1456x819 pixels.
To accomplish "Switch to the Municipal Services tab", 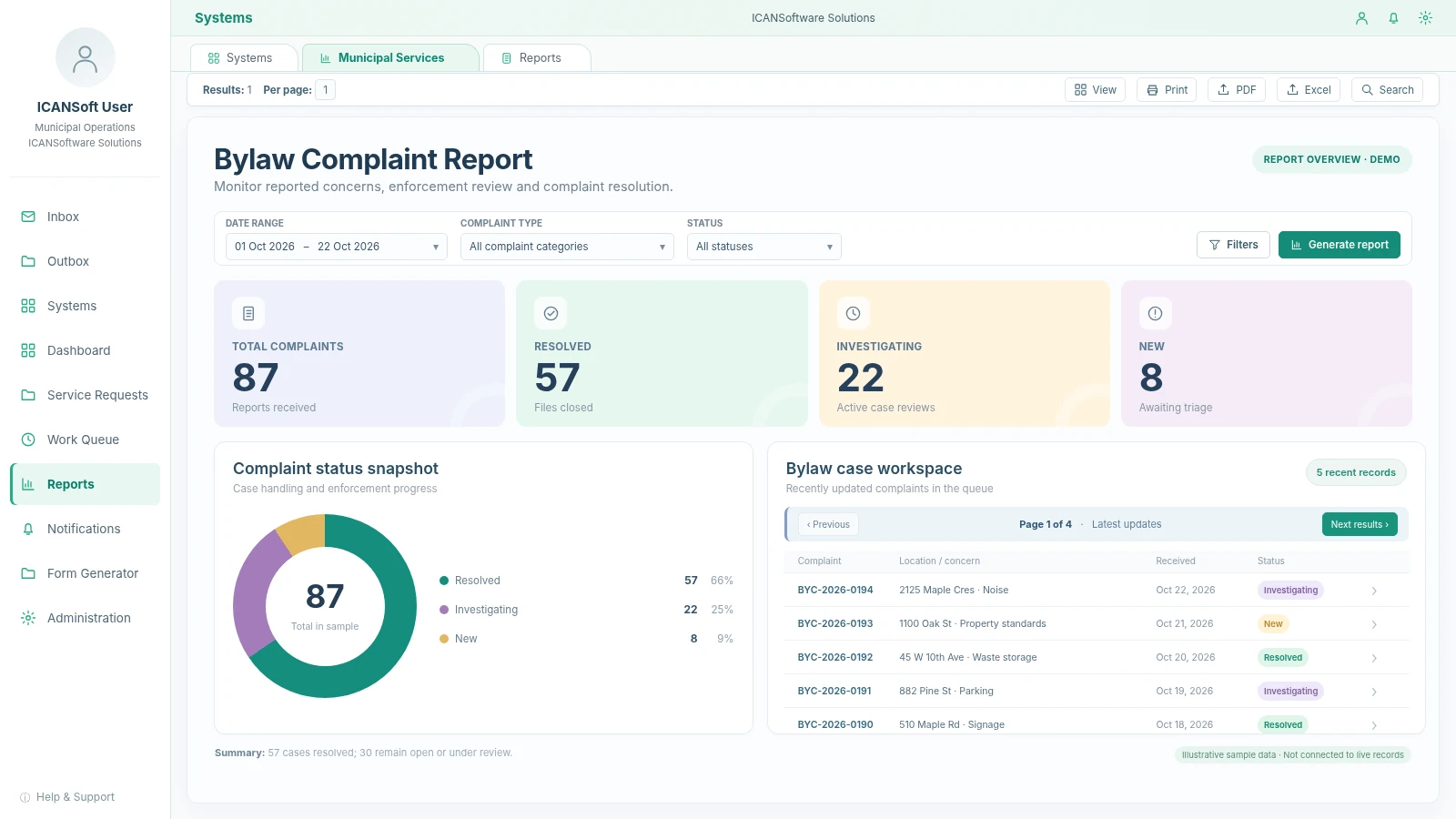I will (x=390, y=58).
